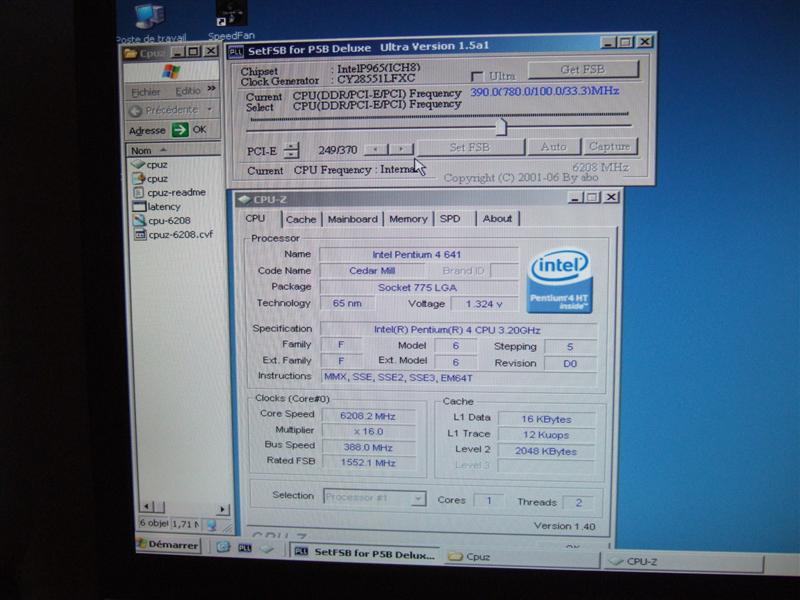Select the first cpuz file icon
This screenshot has height=600, width=800.
[138, 164]
